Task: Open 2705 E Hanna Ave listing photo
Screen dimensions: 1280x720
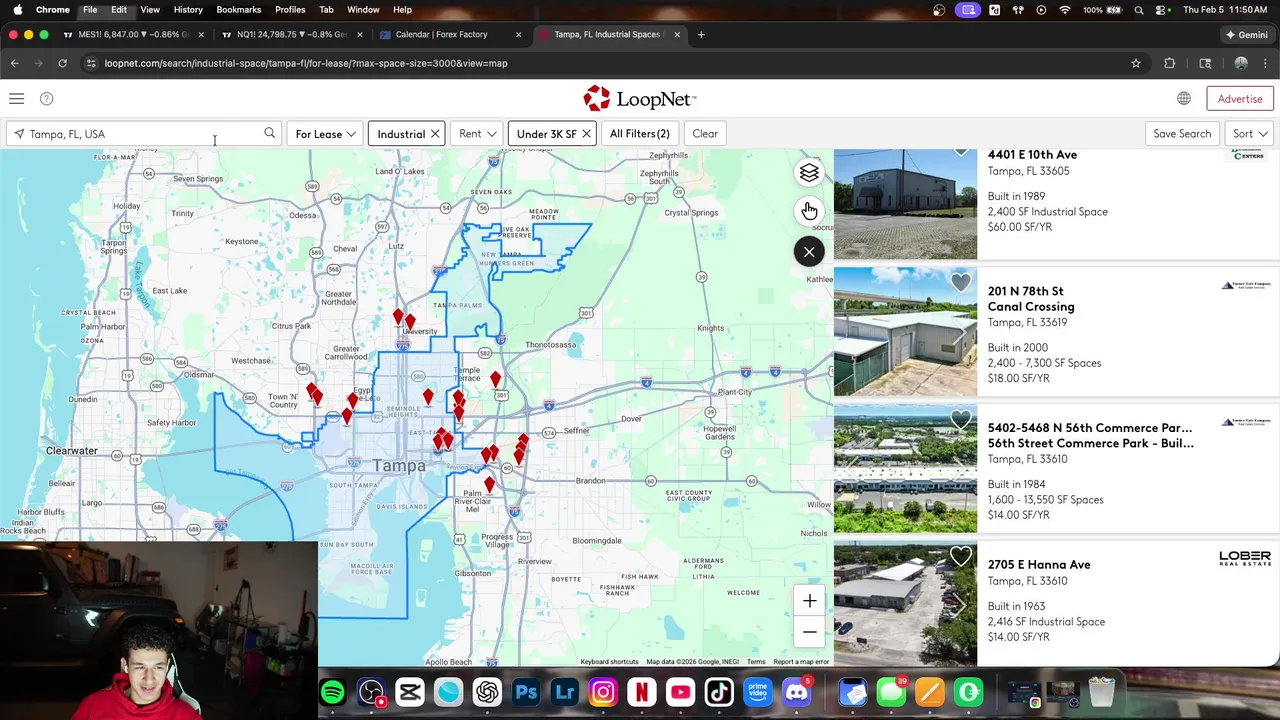Action: tap(905, 604)
